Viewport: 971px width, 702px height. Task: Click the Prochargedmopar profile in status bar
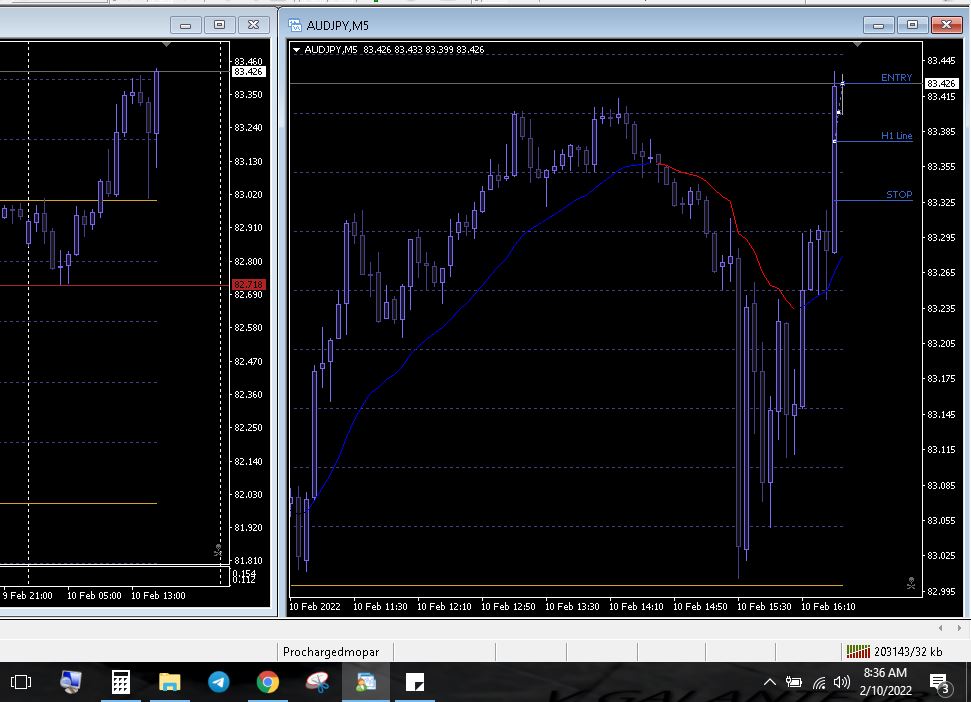[x=331, y=651]
